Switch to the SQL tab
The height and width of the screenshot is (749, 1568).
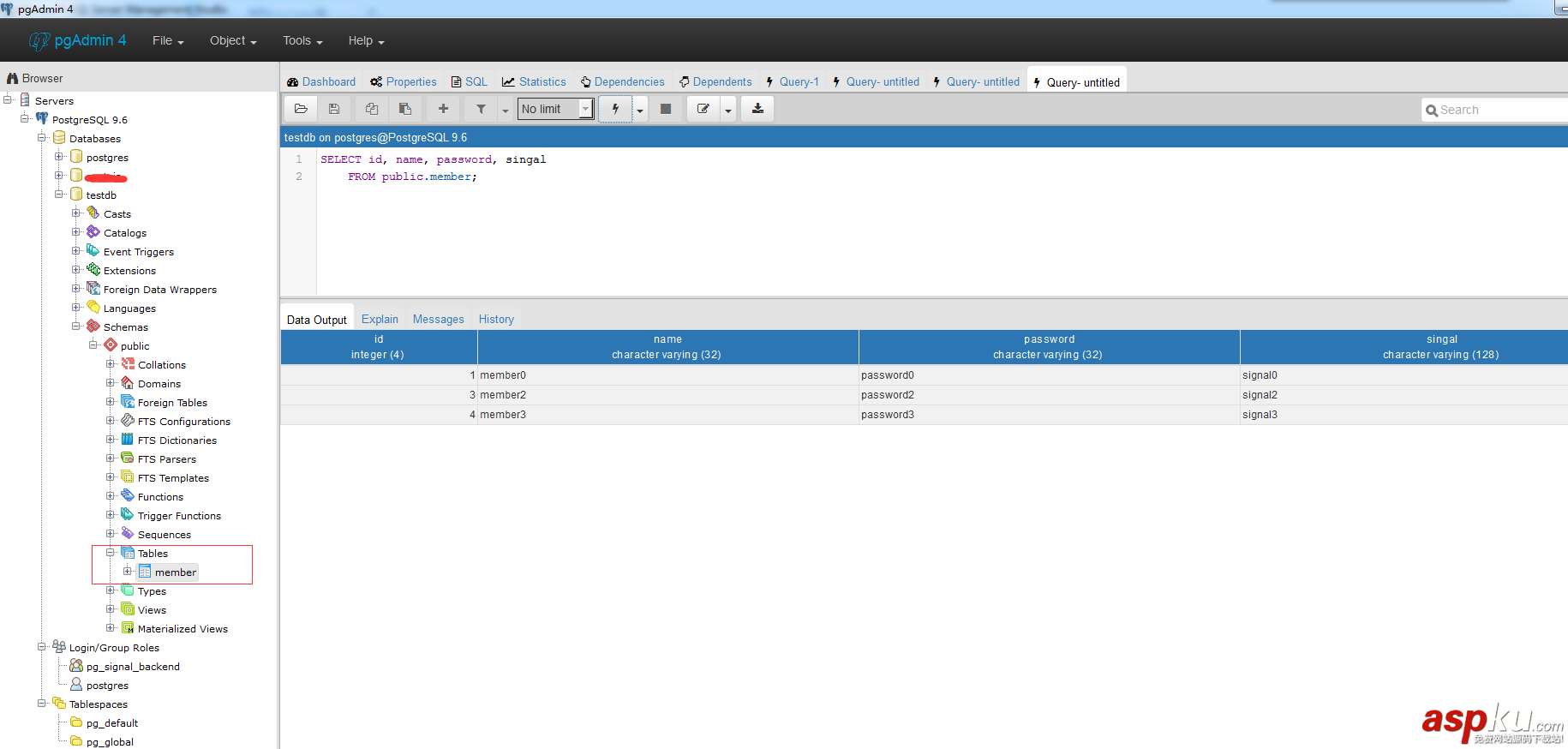470,81
